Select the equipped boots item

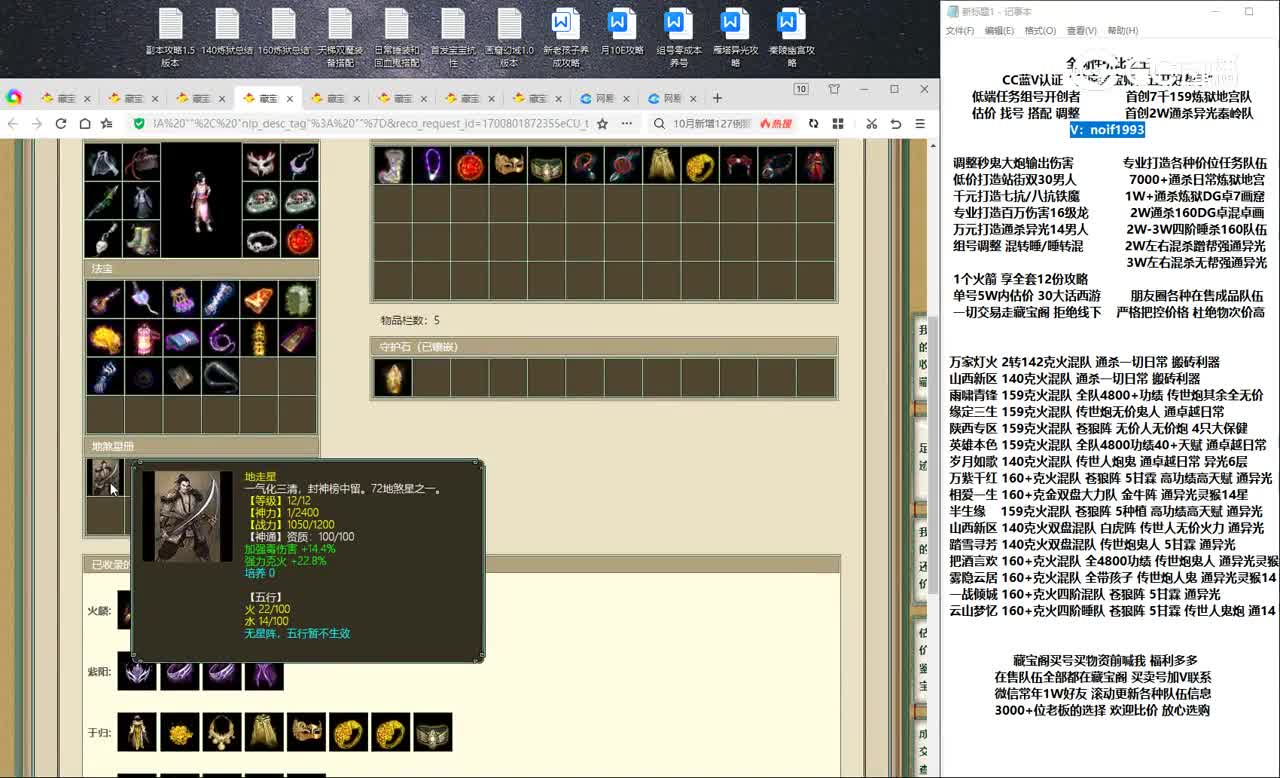point(141,239)
